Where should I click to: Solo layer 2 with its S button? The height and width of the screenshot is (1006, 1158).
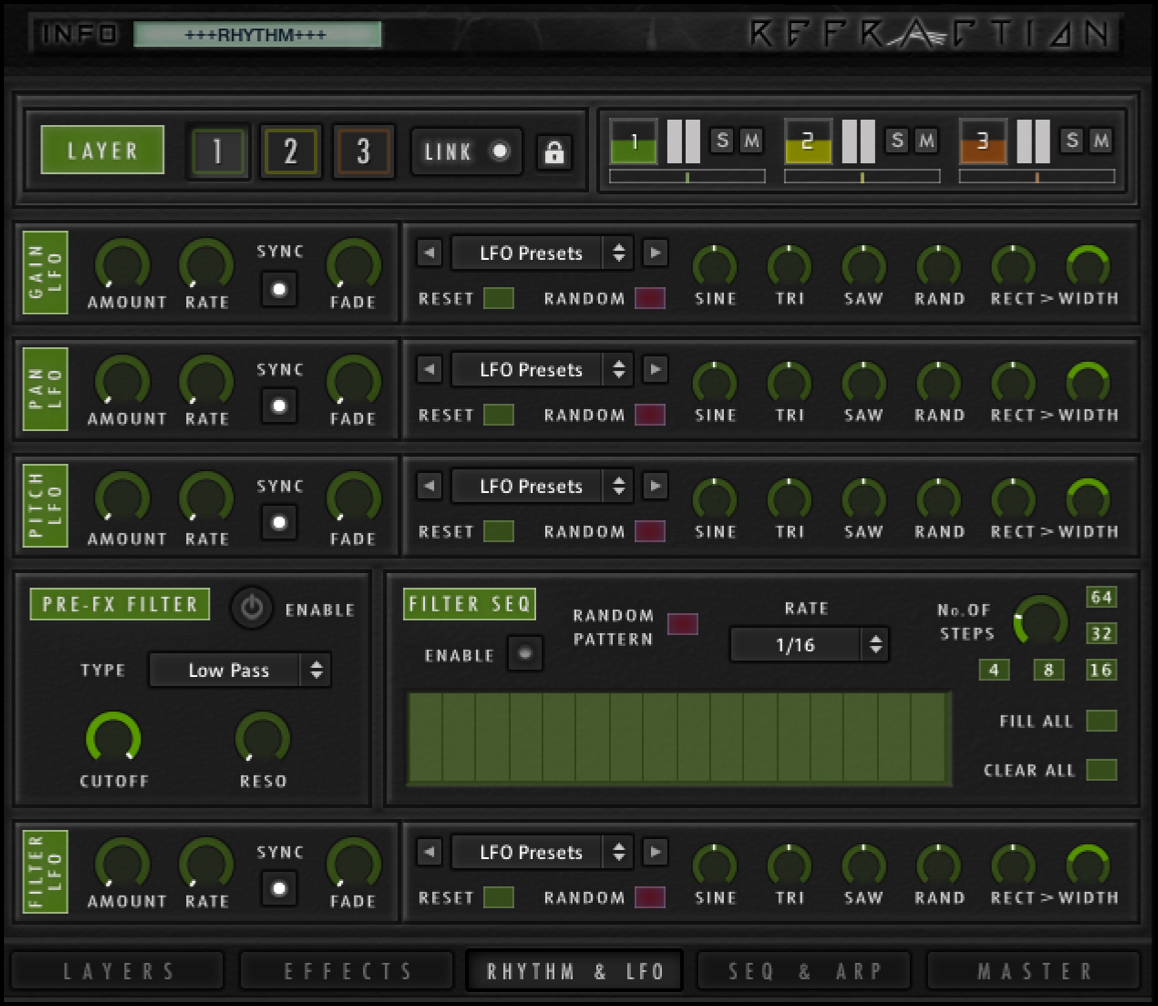(x=897, y=140)
